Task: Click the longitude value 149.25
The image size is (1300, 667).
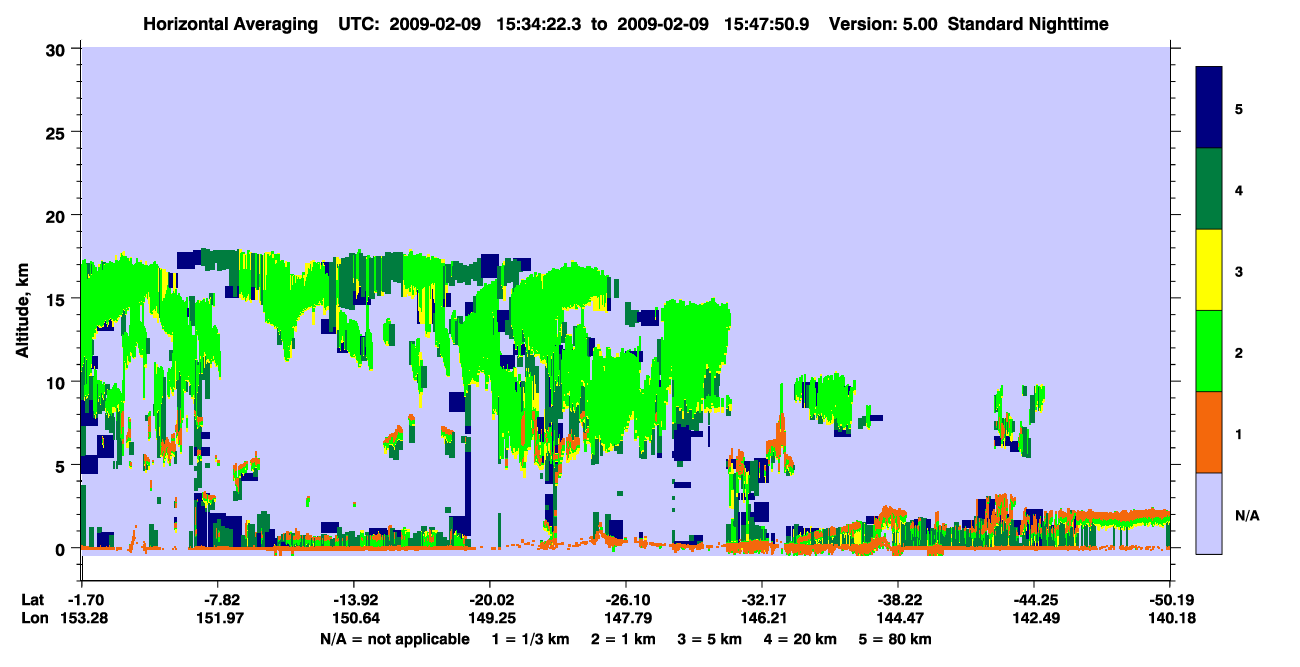Action: 489,619
